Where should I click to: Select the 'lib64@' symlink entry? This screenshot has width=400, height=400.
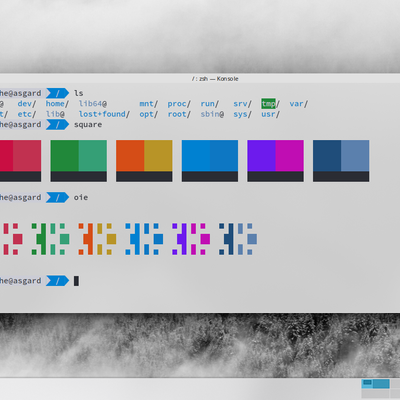(x=93, y=104)
